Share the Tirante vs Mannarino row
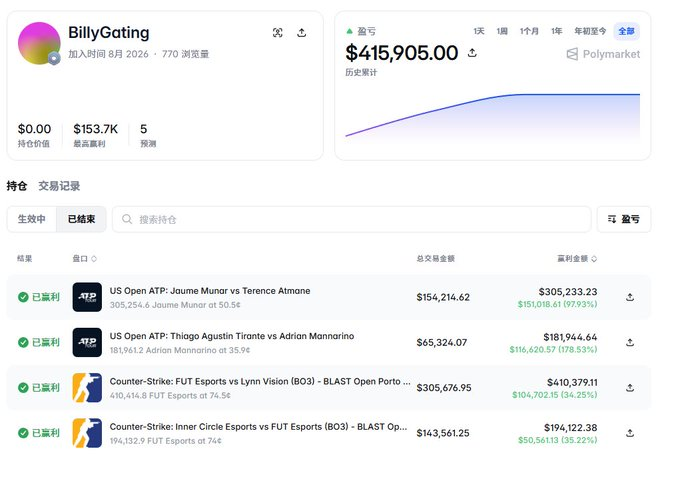The width and height of the screenshot is (680, 491). [x=630, y=342]
